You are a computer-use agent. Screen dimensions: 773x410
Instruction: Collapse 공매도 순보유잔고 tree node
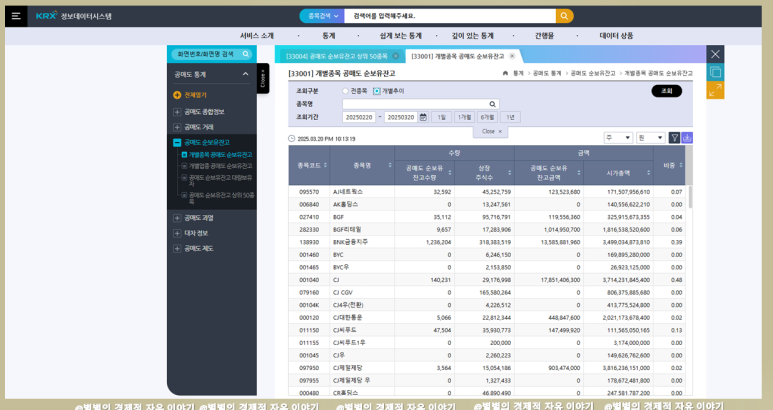pyautogui.click(x=177, y=142)
